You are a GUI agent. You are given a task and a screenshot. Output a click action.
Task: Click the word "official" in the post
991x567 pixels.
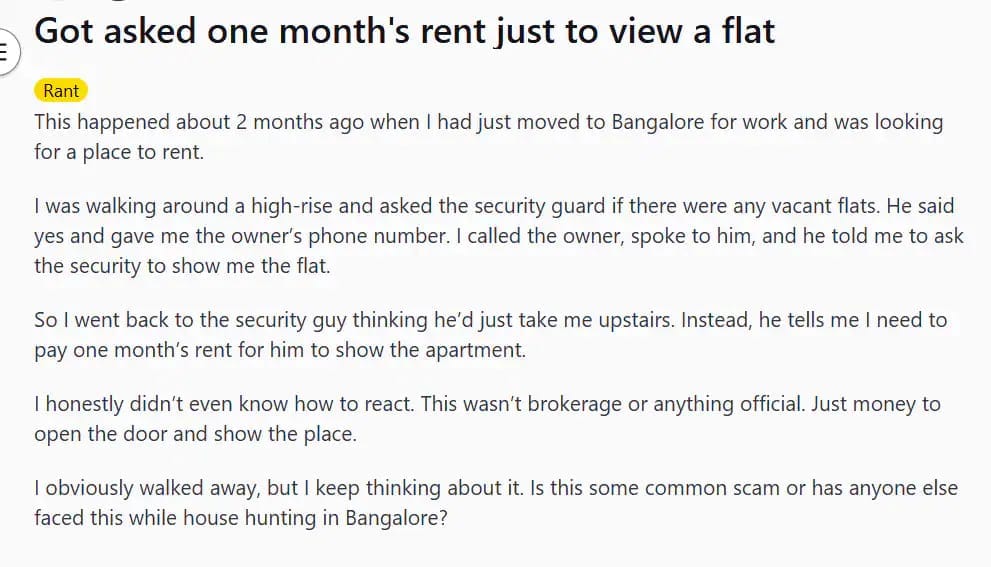click(x=765, y=405)
